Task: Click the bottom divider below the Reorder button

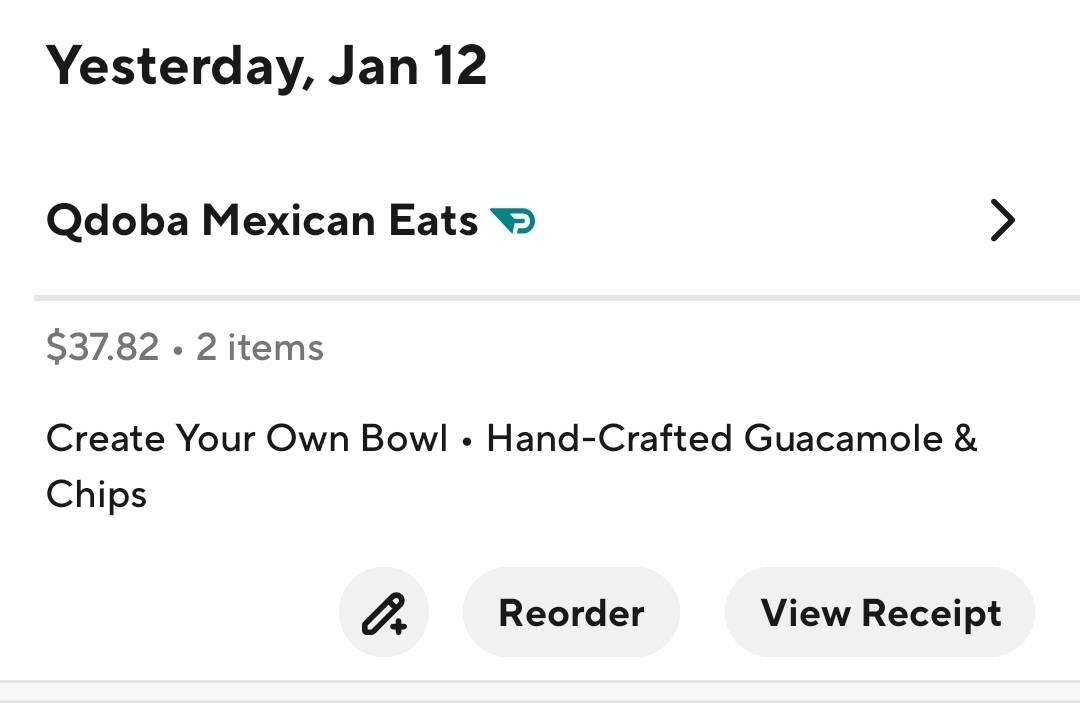Action: 540,683
